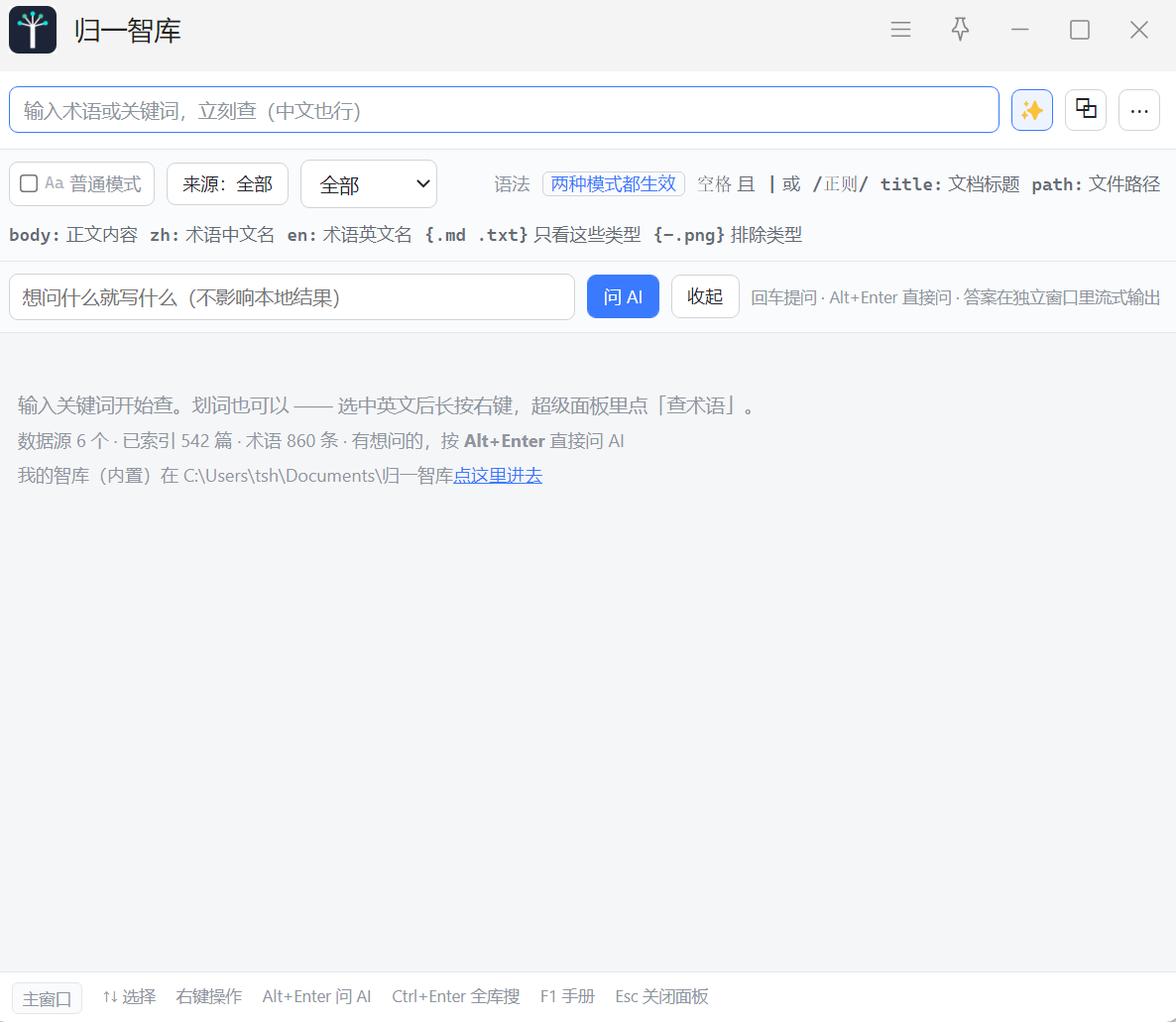Click Alt+Enter 问 AI footer hint
Image resolution: width=1176 pixels, height=1022 pixels.
point(316,996)
